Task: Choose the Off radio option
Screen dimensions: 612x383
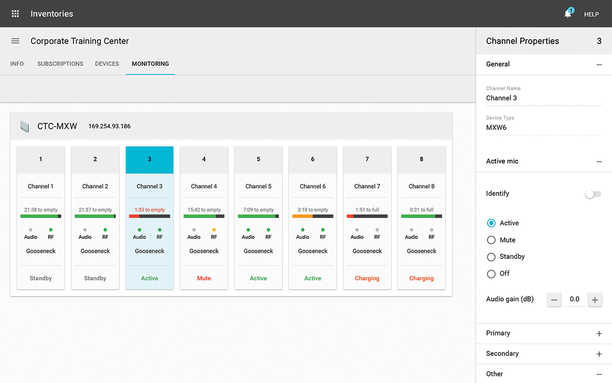Action: point(491,274)
